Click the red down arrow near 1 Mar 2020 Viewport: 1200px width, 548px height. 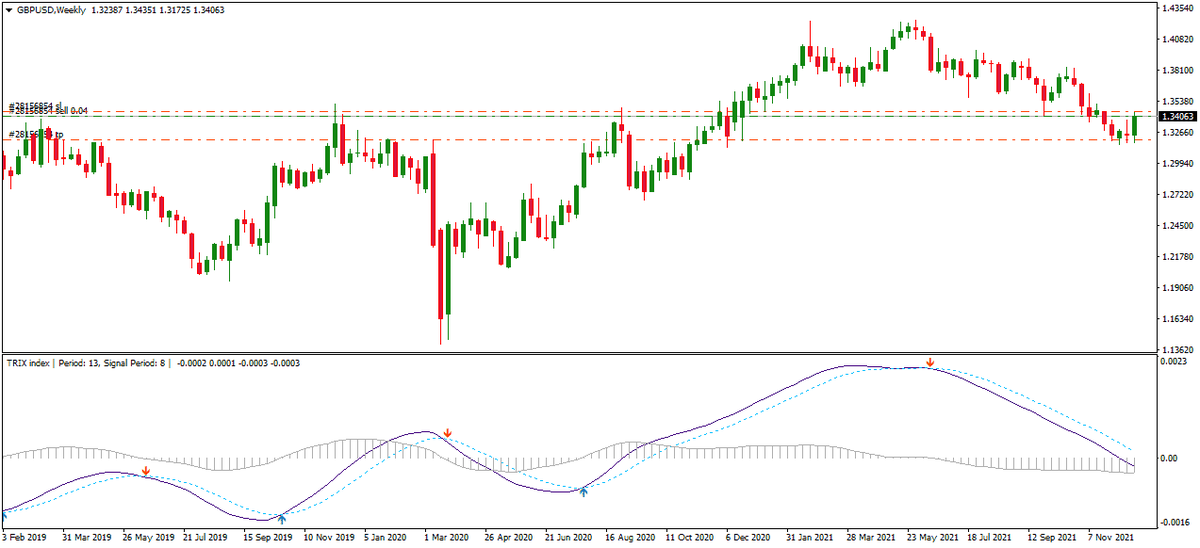coord(448,433)
